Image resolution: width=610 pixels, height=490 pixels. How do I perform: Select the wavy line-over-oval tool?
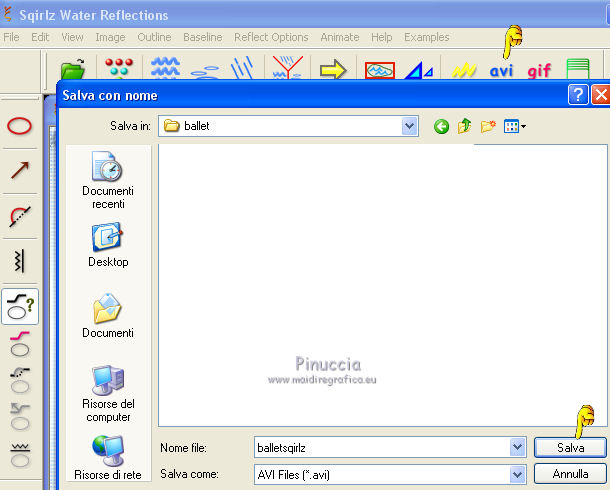(x=20, y=455)
